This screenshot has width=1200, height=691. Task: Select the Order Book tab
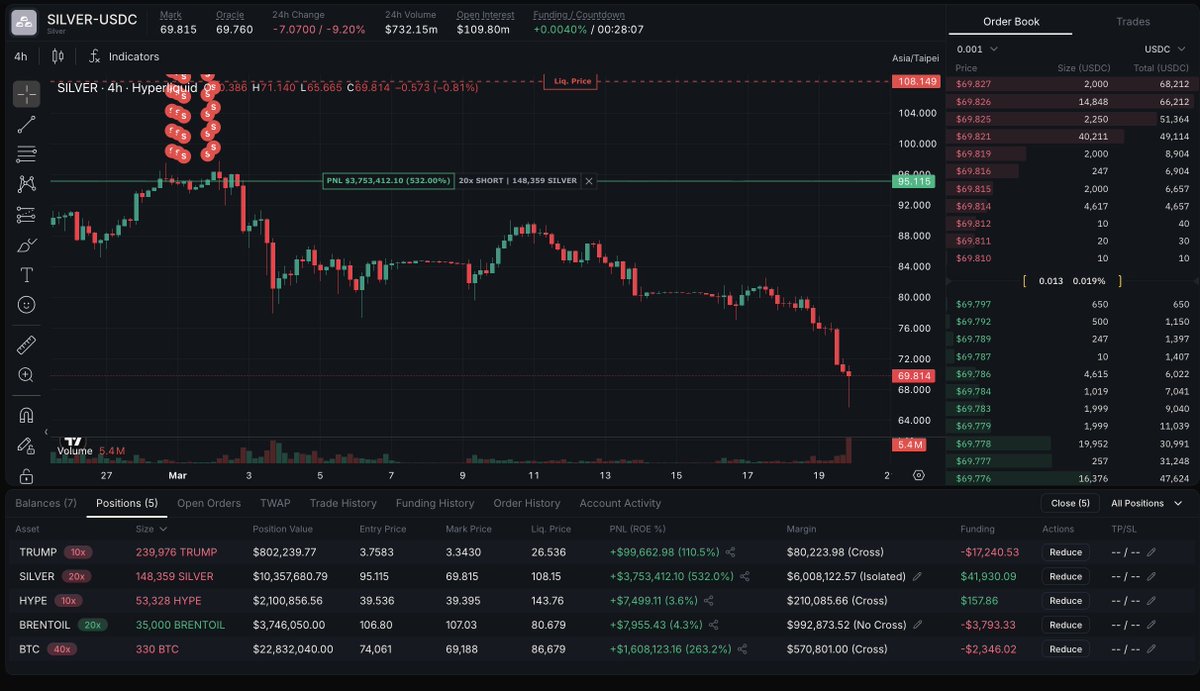[x=1011, y=21]
